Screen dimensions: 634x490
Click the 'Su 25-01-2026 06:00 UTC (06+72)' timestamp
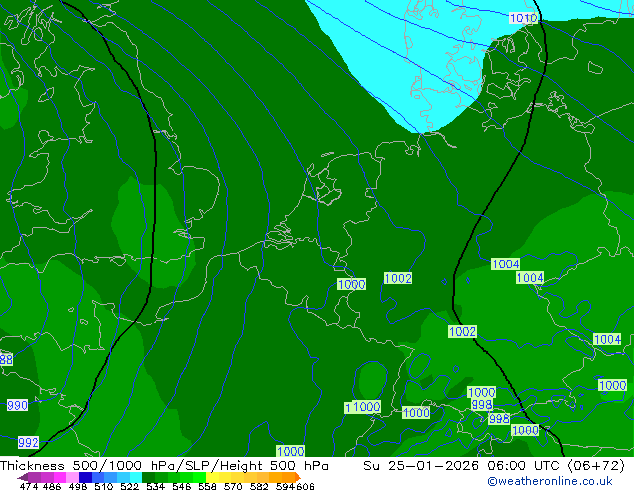click(x=494, y=466)
